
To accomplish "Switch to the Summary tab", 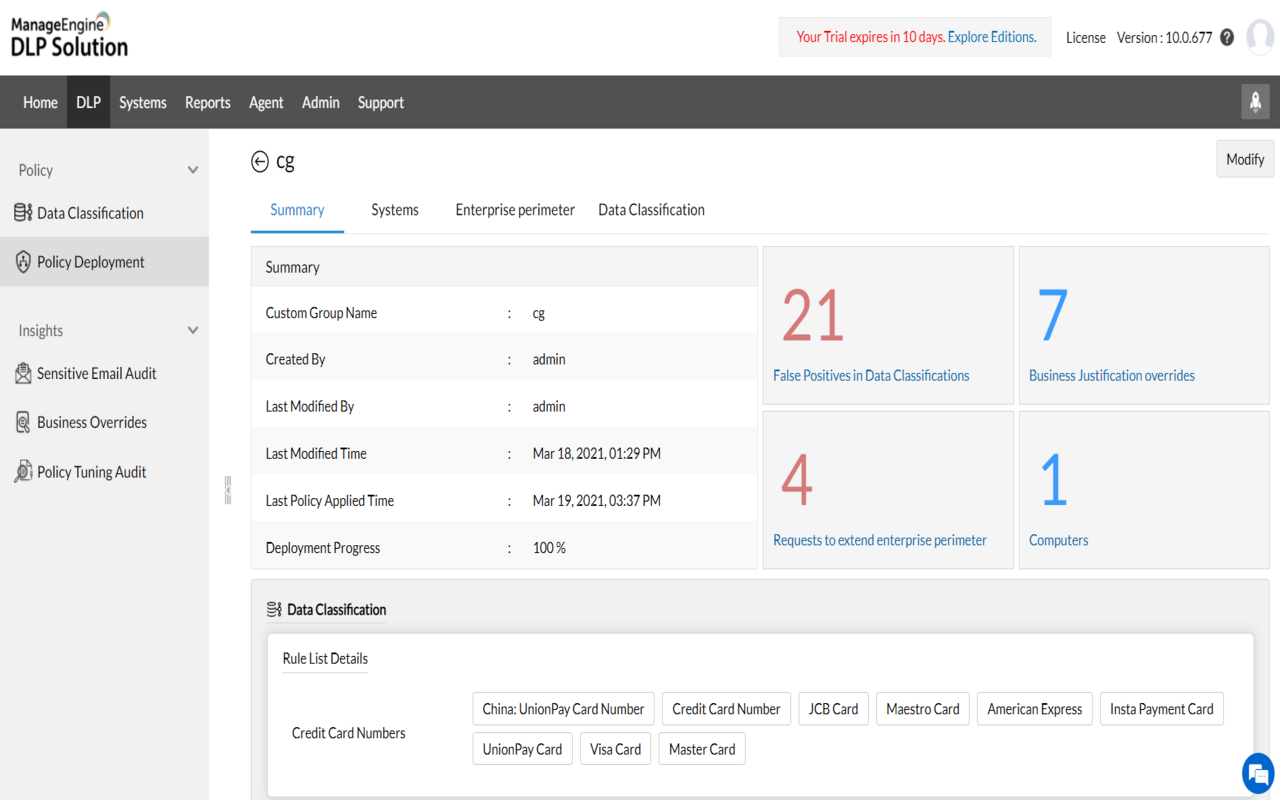I will (297, 210).
